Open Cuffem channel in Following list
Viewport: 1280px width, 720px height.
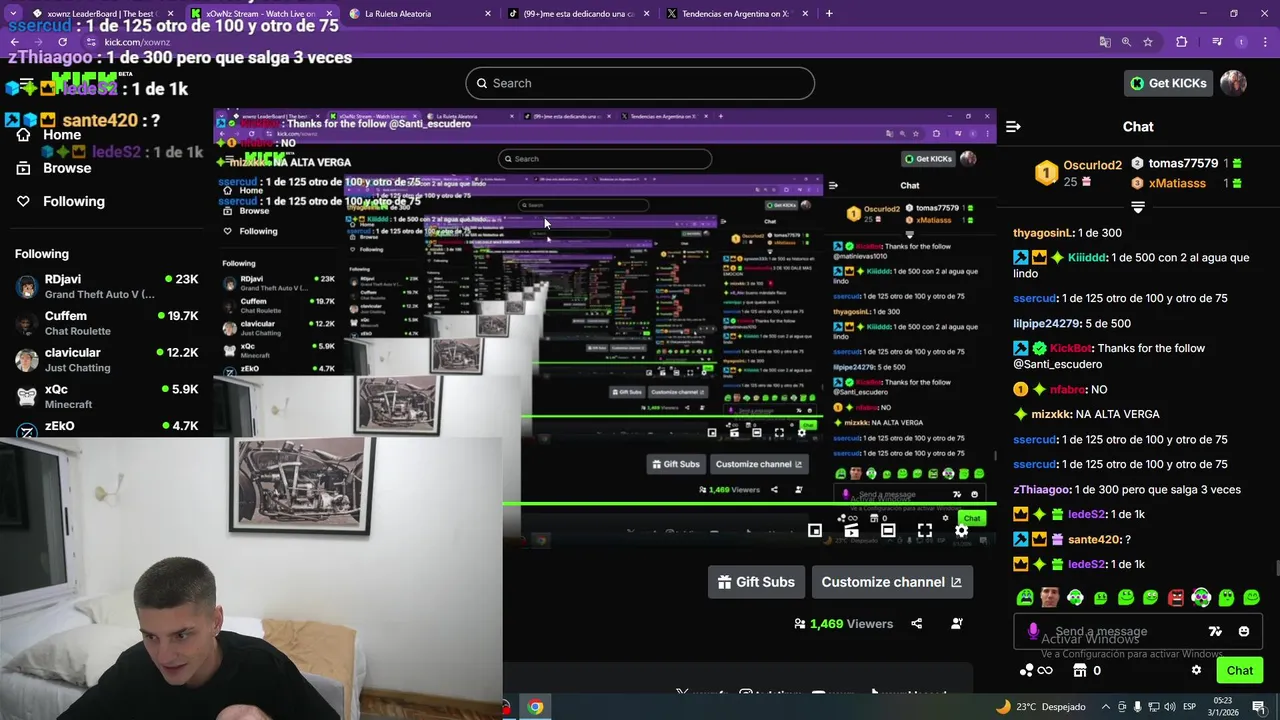point(106,323)
